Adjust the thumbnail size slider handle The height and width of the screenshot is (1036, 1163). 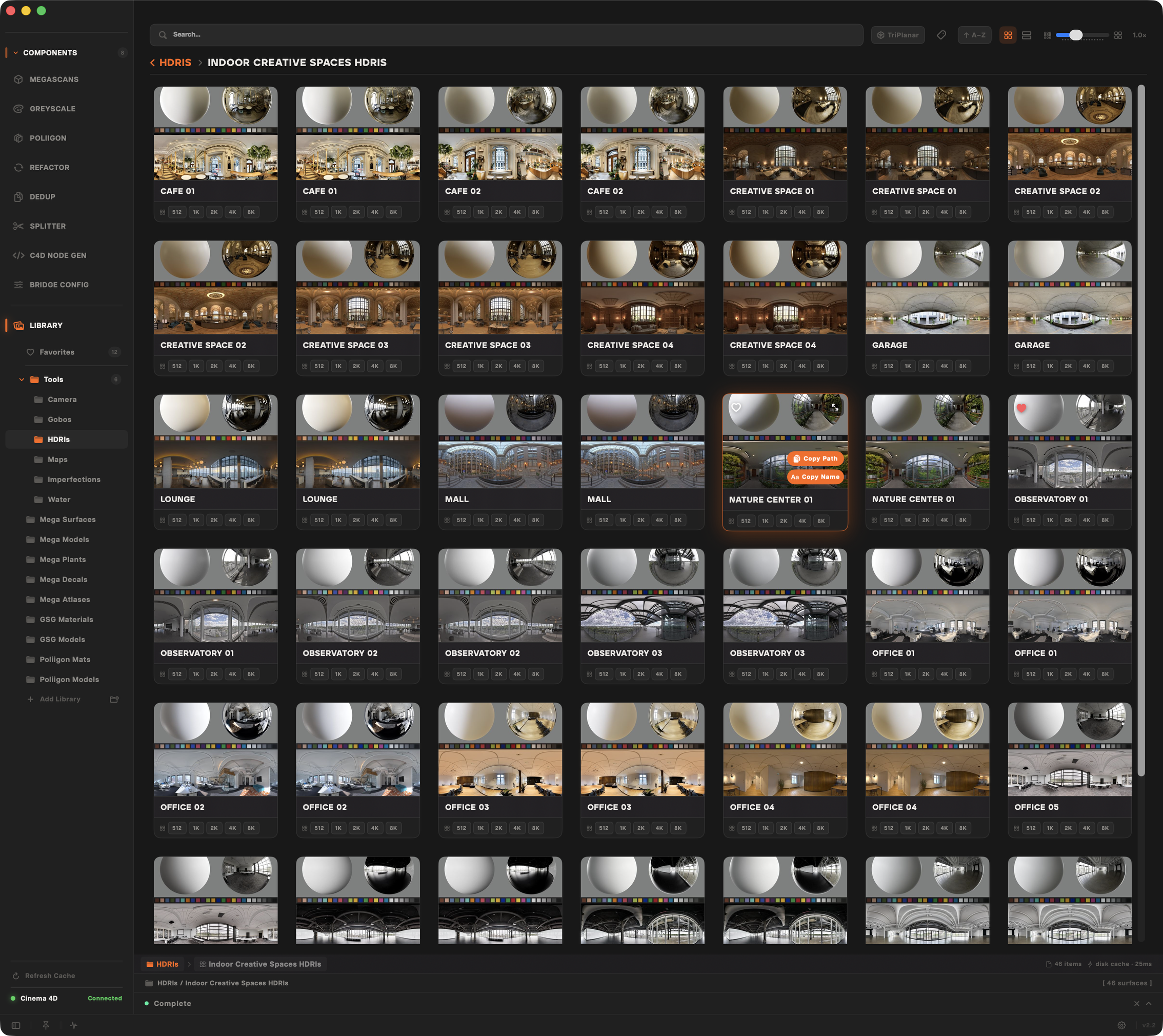[x=1075, y=35]
